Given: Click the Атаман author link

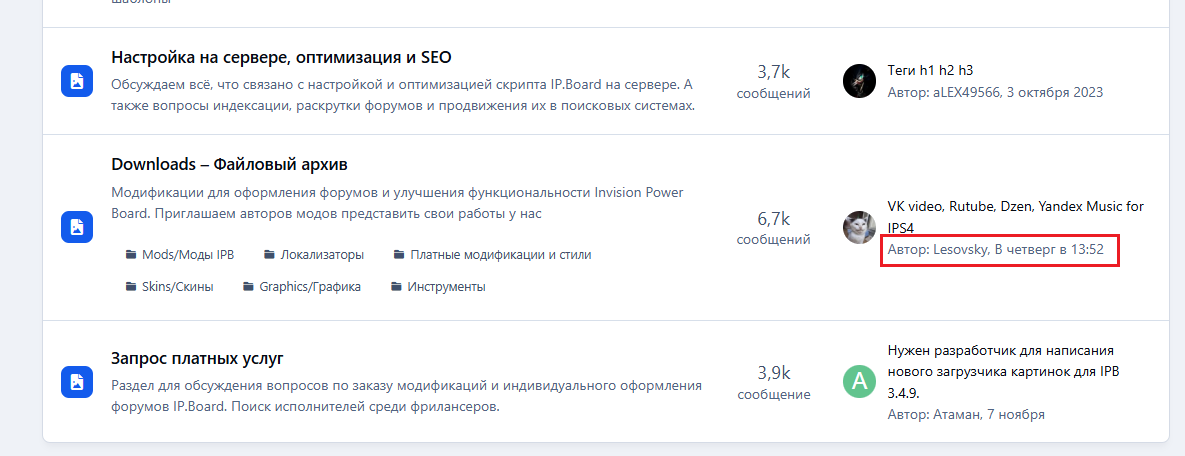Looking at the screenshot, I should click(958, 414).
